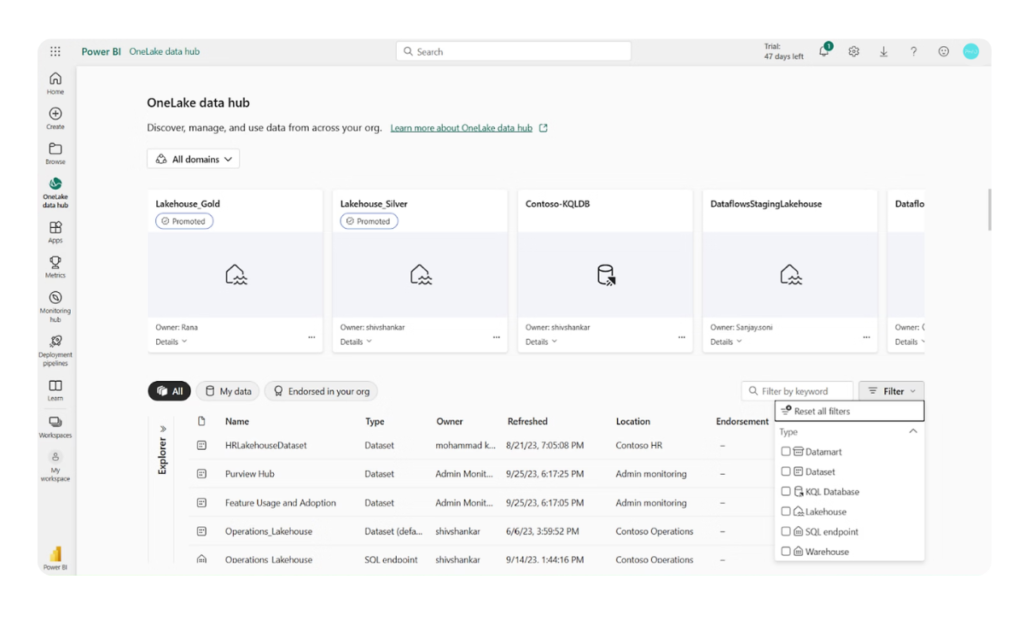
Task: Open settings gear in header
Action: [x=854, y=51]
